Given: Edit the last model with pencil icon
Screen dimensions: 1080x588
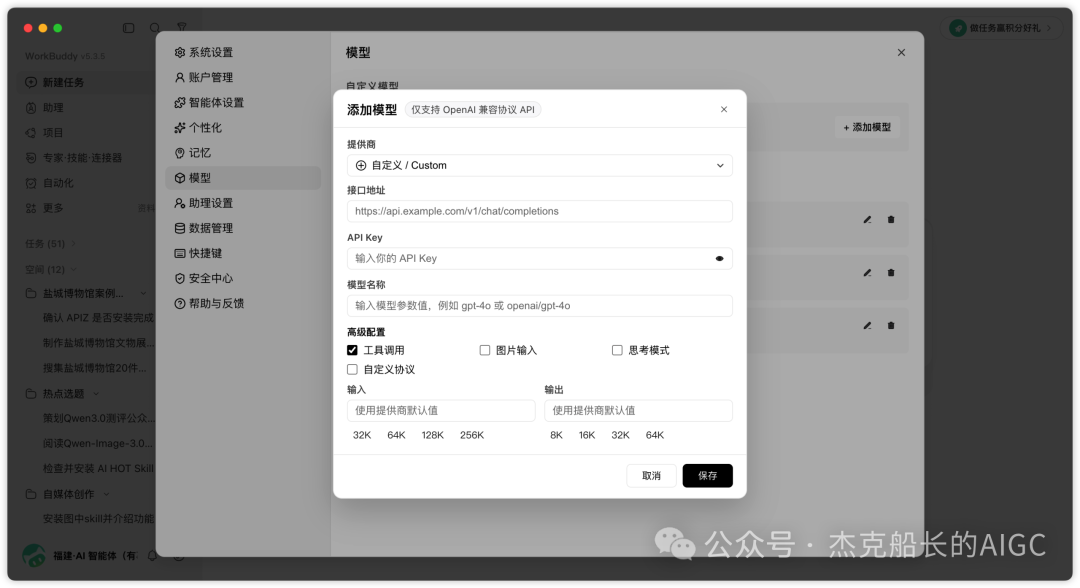Looking at the screenshot, I should [867, 326].
